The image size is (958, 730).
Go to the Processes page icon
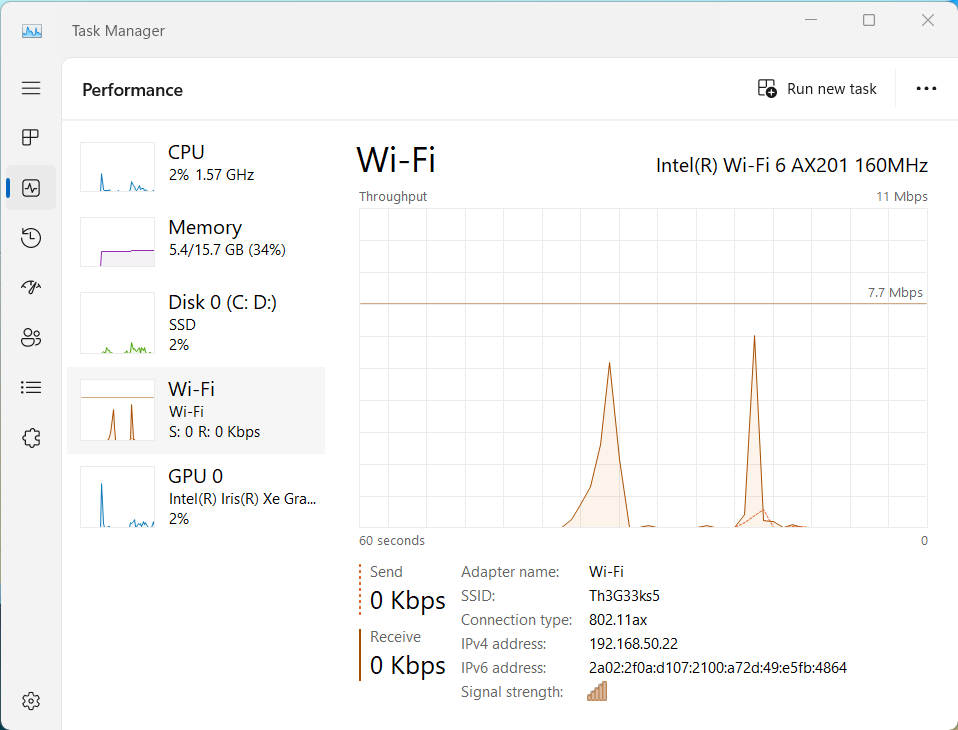(x=31, y=137)
